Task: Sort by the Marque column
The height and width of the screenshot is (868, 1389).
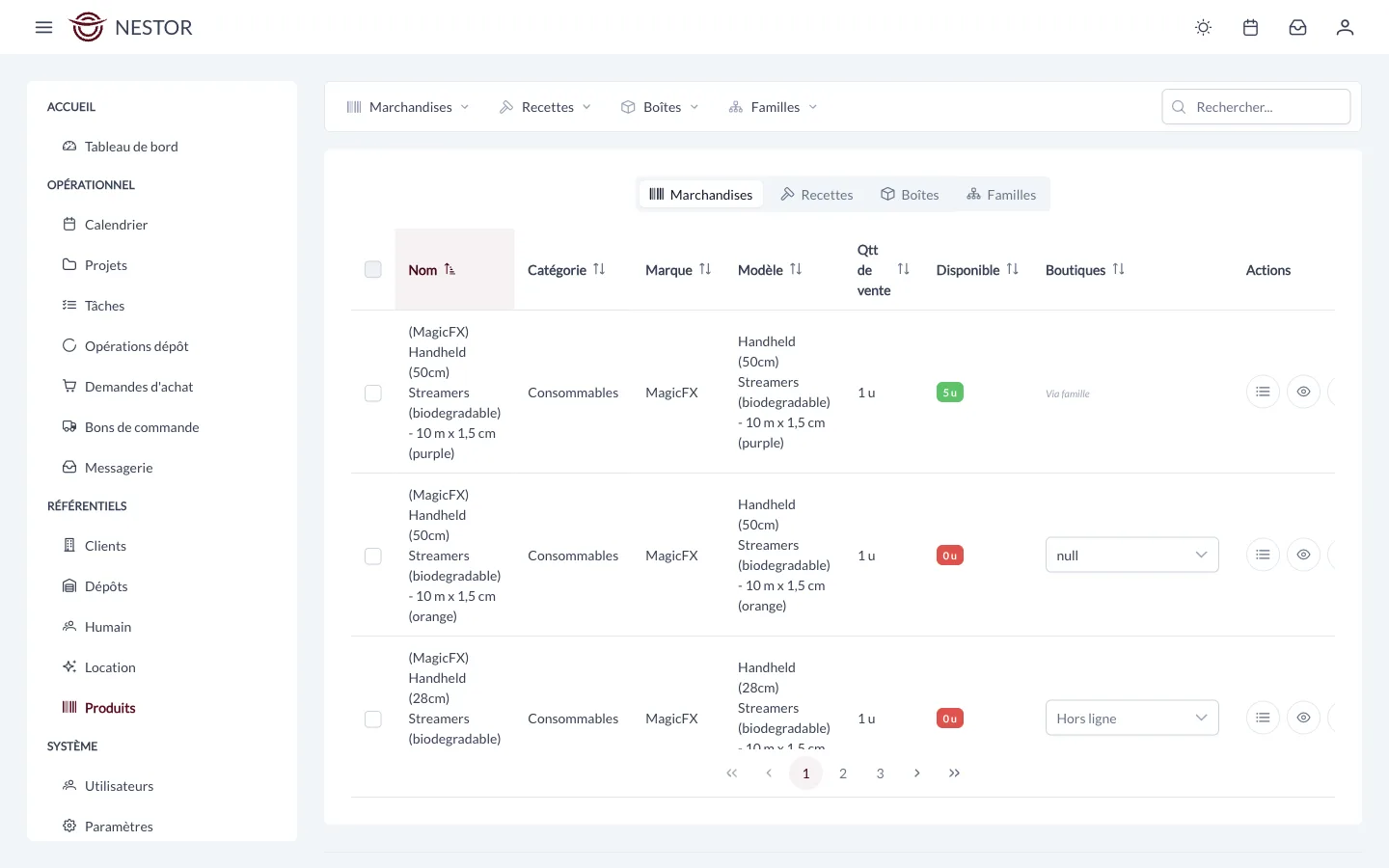Action: click(678, 270)
